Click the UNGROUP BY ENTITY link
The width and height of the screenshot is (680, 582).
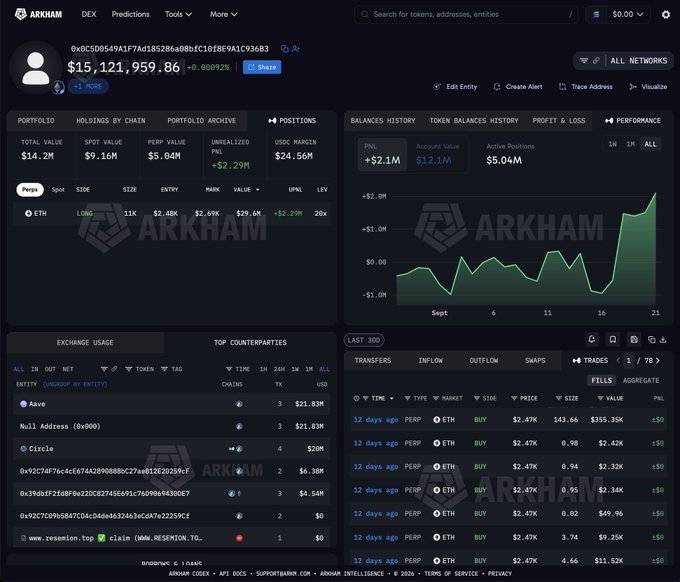[75, 384]
